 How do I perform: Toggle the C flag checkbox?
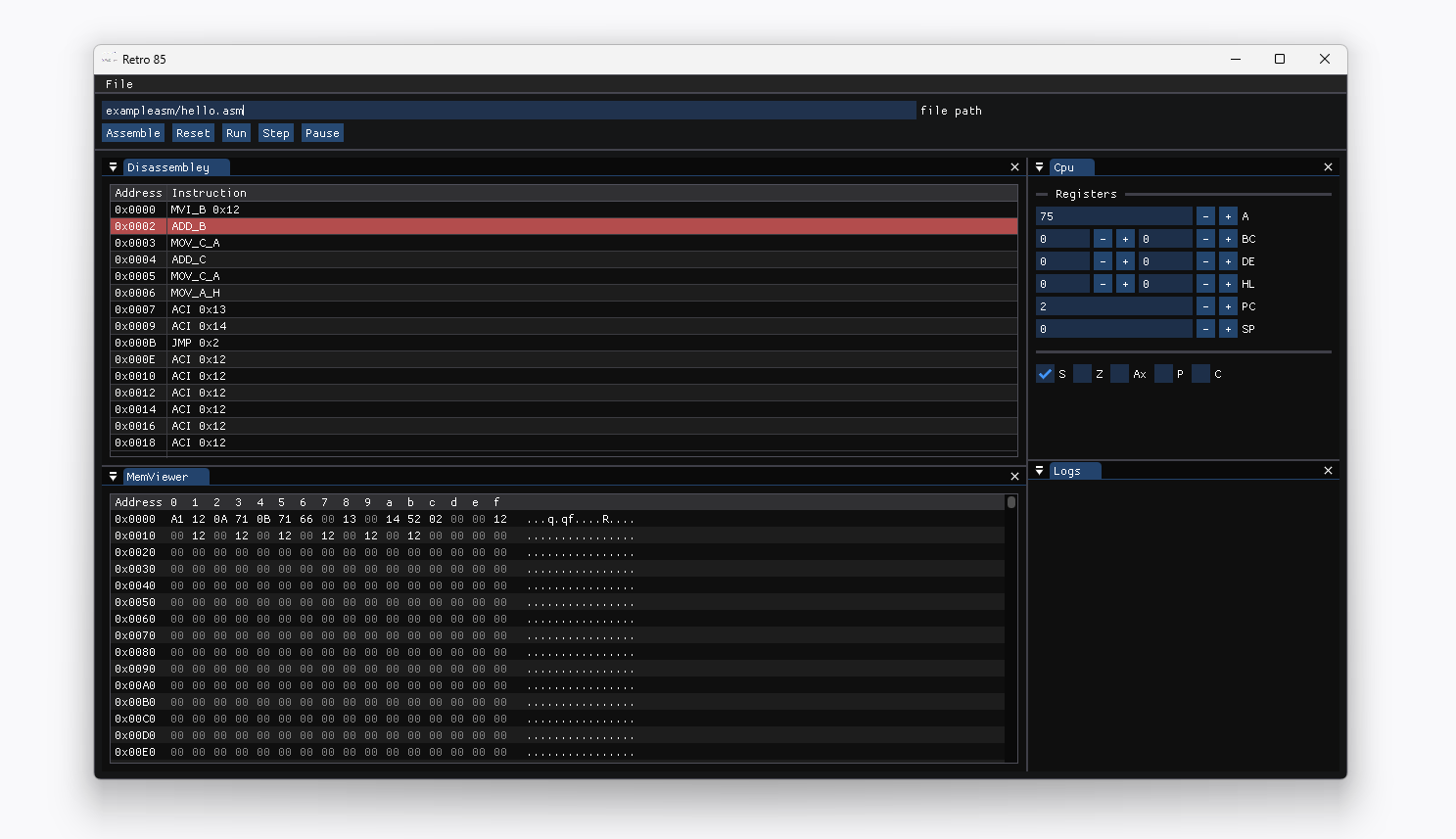click(x=1201, y=374)
